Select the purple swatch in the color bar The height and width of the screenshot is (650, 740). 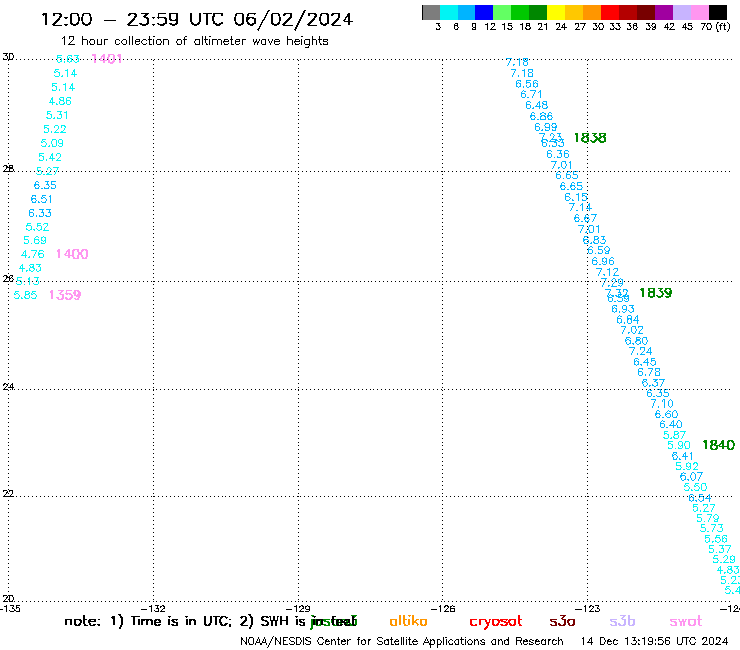click(664, 12)
